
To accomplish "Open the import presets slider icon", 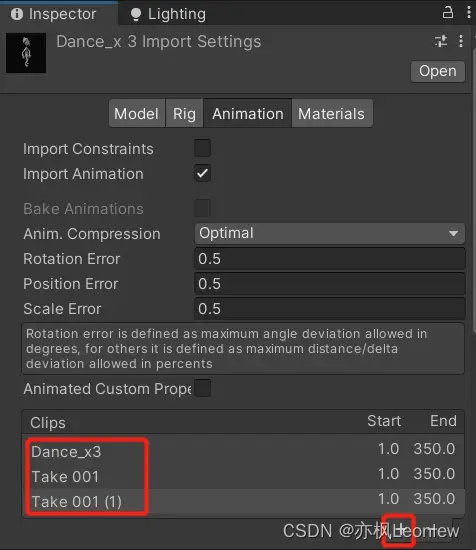I will (441, 41).
